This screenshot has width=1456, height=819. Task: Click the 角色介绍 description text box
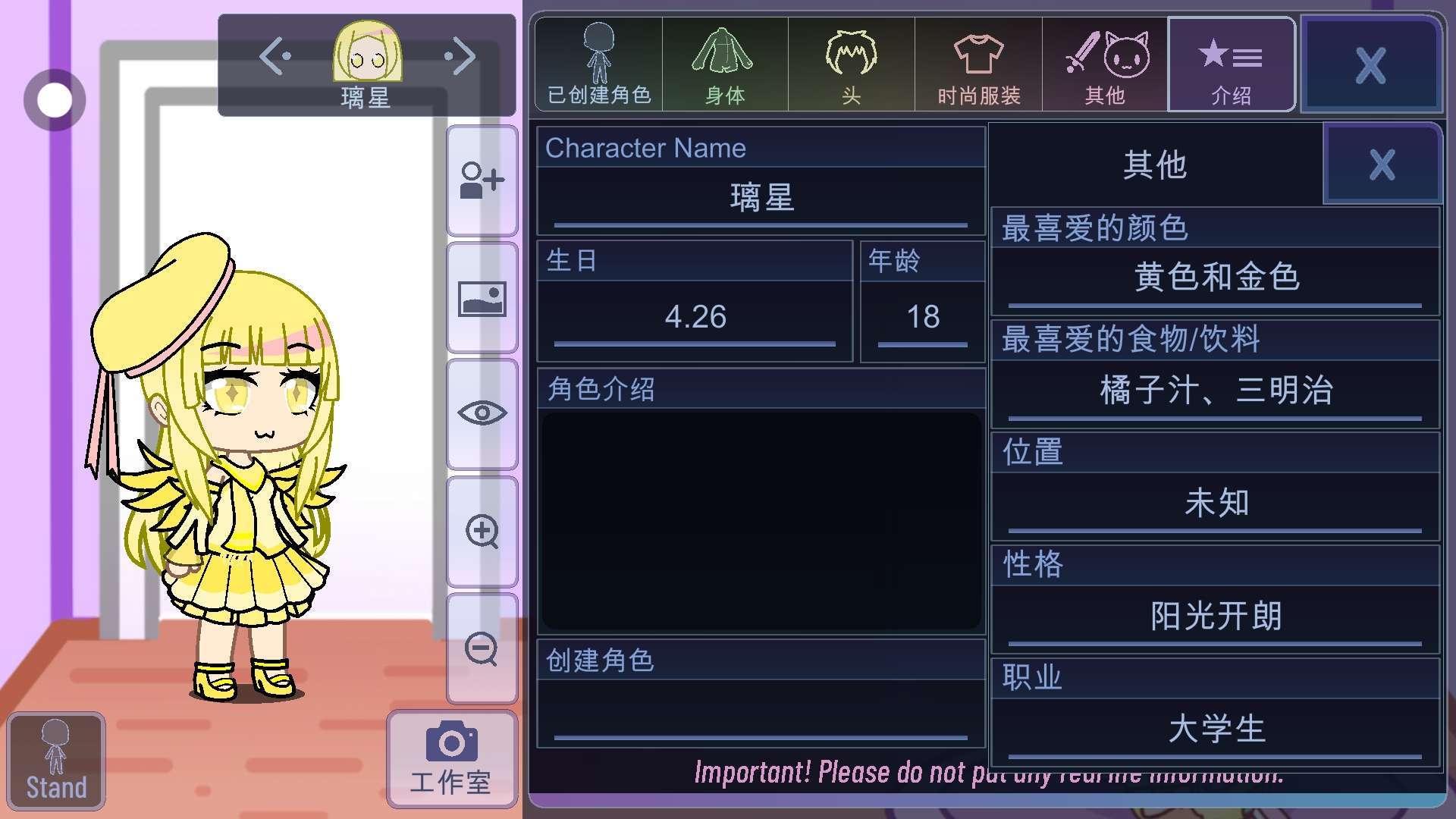pyautogui.click(x=761, y=521)
